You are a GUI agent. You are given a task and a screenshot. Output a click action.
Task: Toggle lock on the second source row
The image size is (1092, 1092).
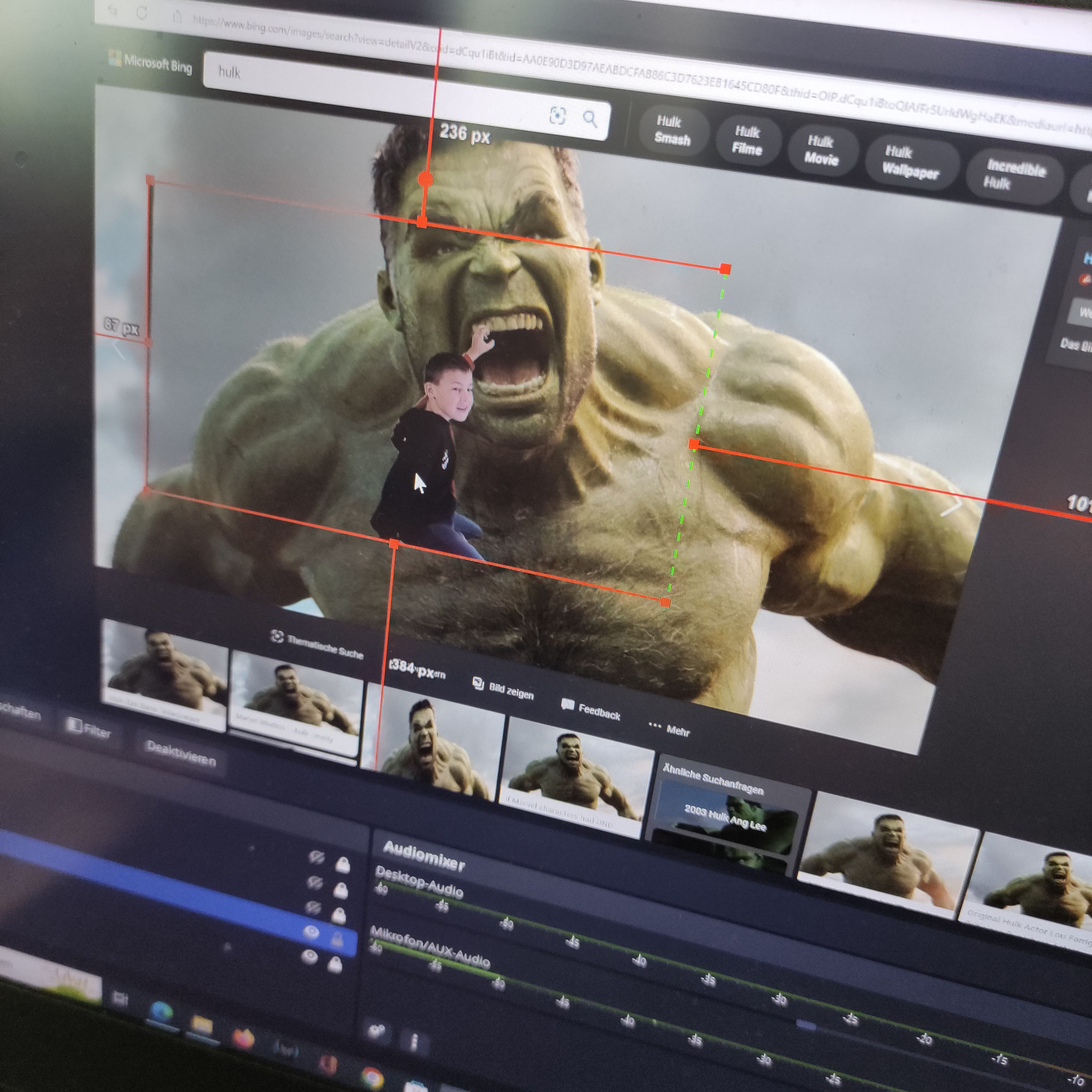click(340, 890)
